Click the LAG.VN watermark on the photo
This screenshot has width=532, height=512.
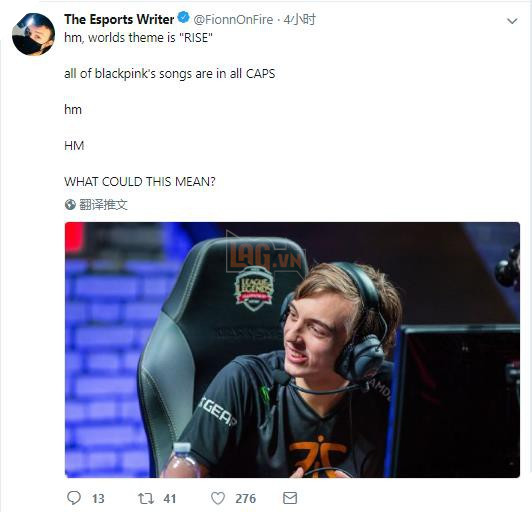(265, 257)
